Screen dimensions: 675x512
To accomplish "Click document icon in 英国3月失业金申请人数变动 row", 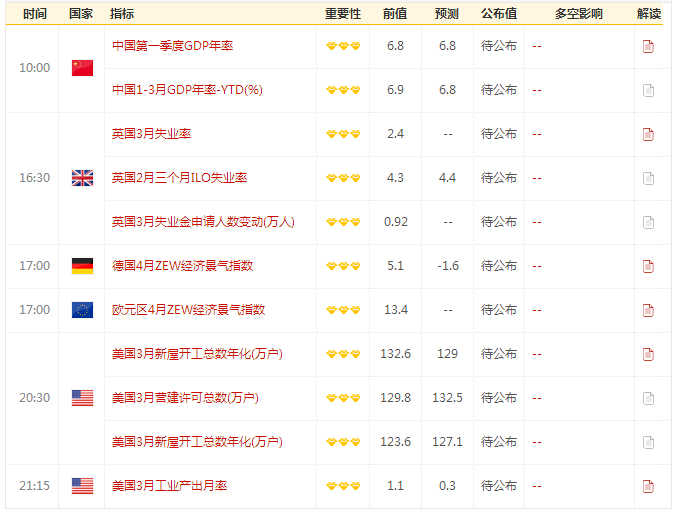I will click(x=648, y=222).
